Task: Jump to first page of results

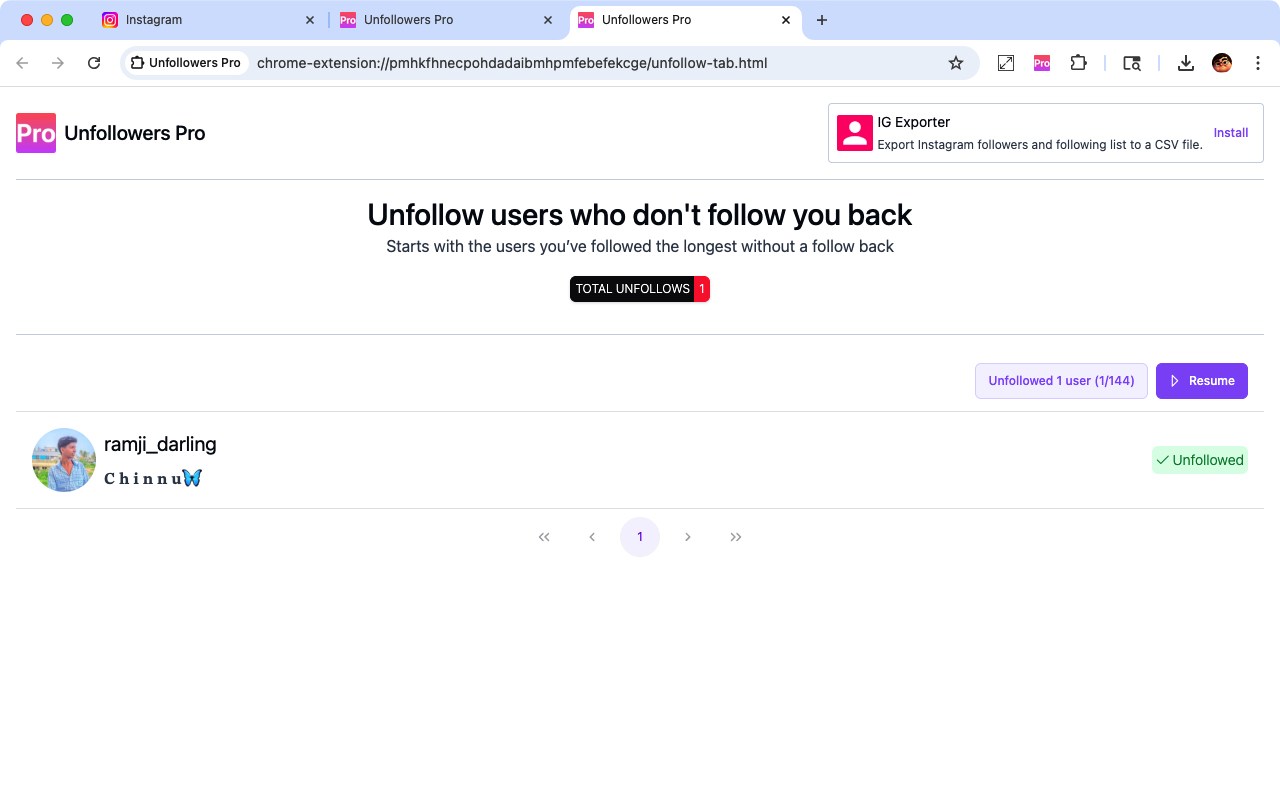Action: (544, 537)
